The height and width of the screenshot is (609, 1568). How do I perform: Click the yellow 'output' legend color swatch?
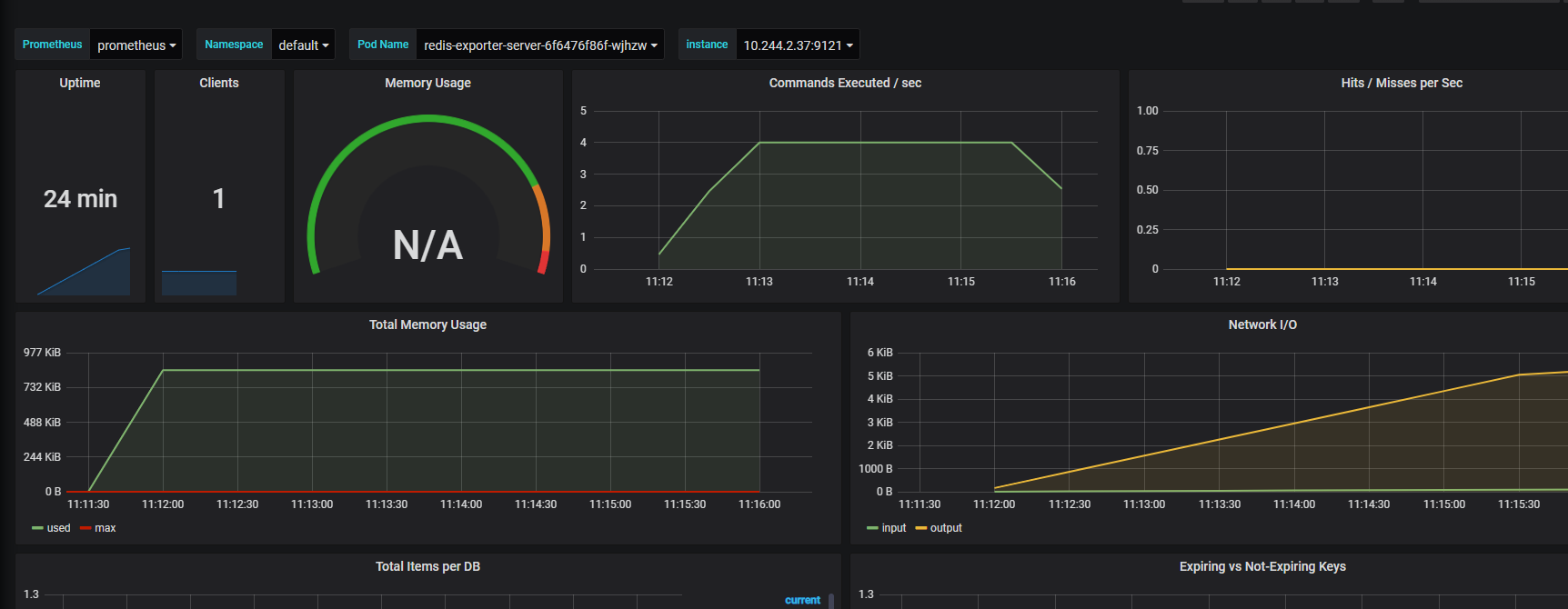[x=920, y=528]
